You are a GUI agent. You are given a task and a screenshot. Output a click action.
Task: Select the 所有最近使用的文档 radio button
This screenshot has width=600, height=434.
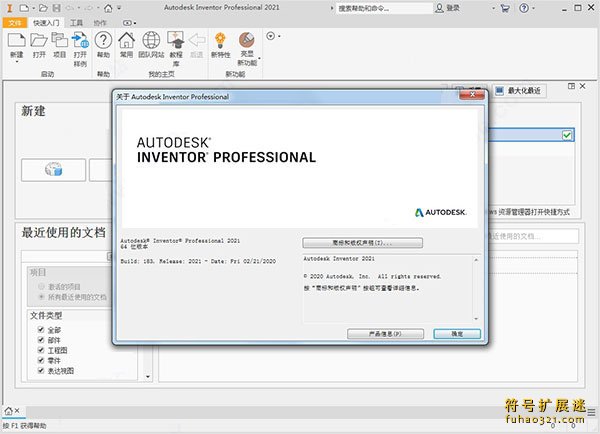41,297
